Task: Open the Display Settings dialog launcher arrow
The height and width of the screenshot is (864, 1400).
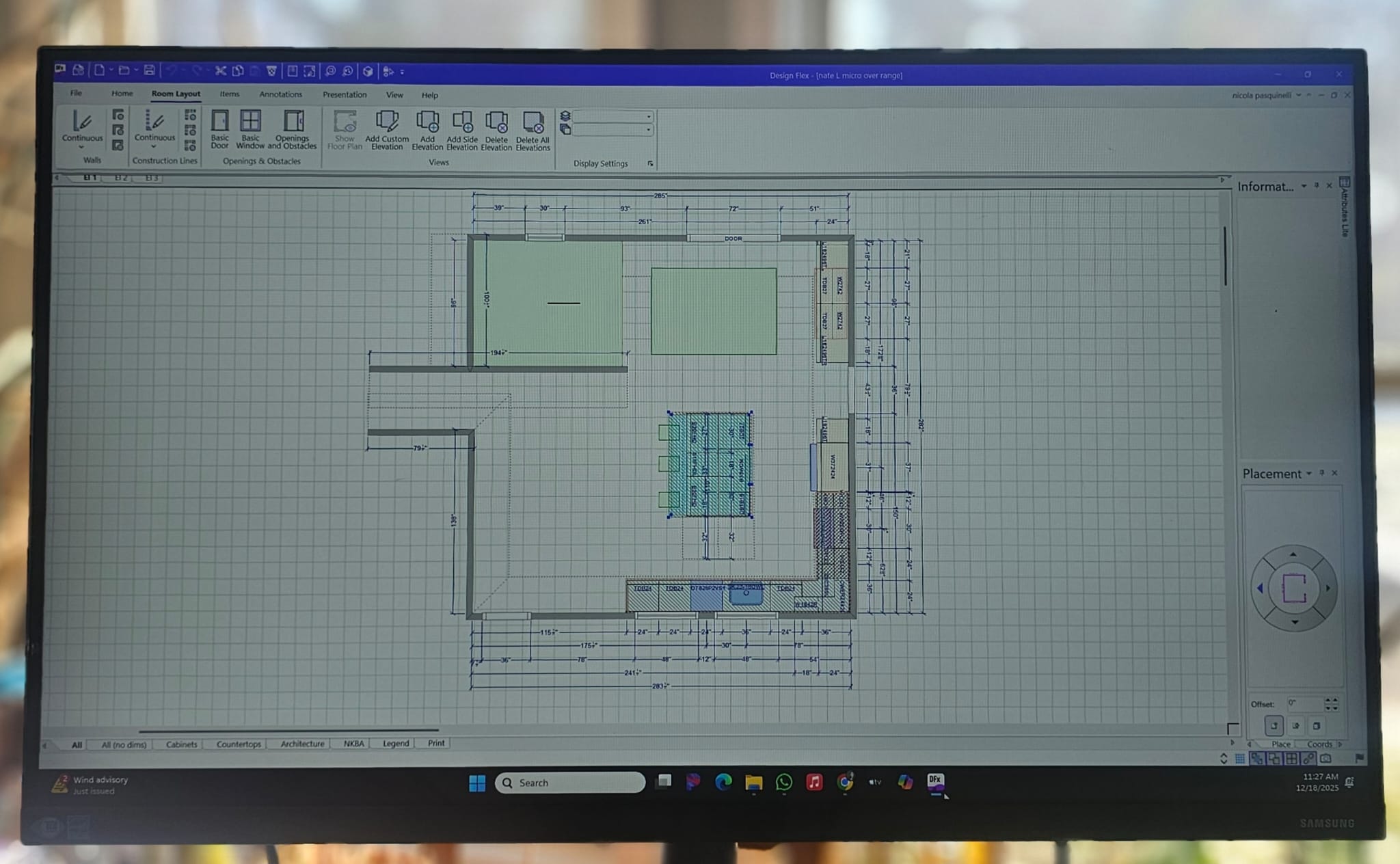Action: [651, 164]
